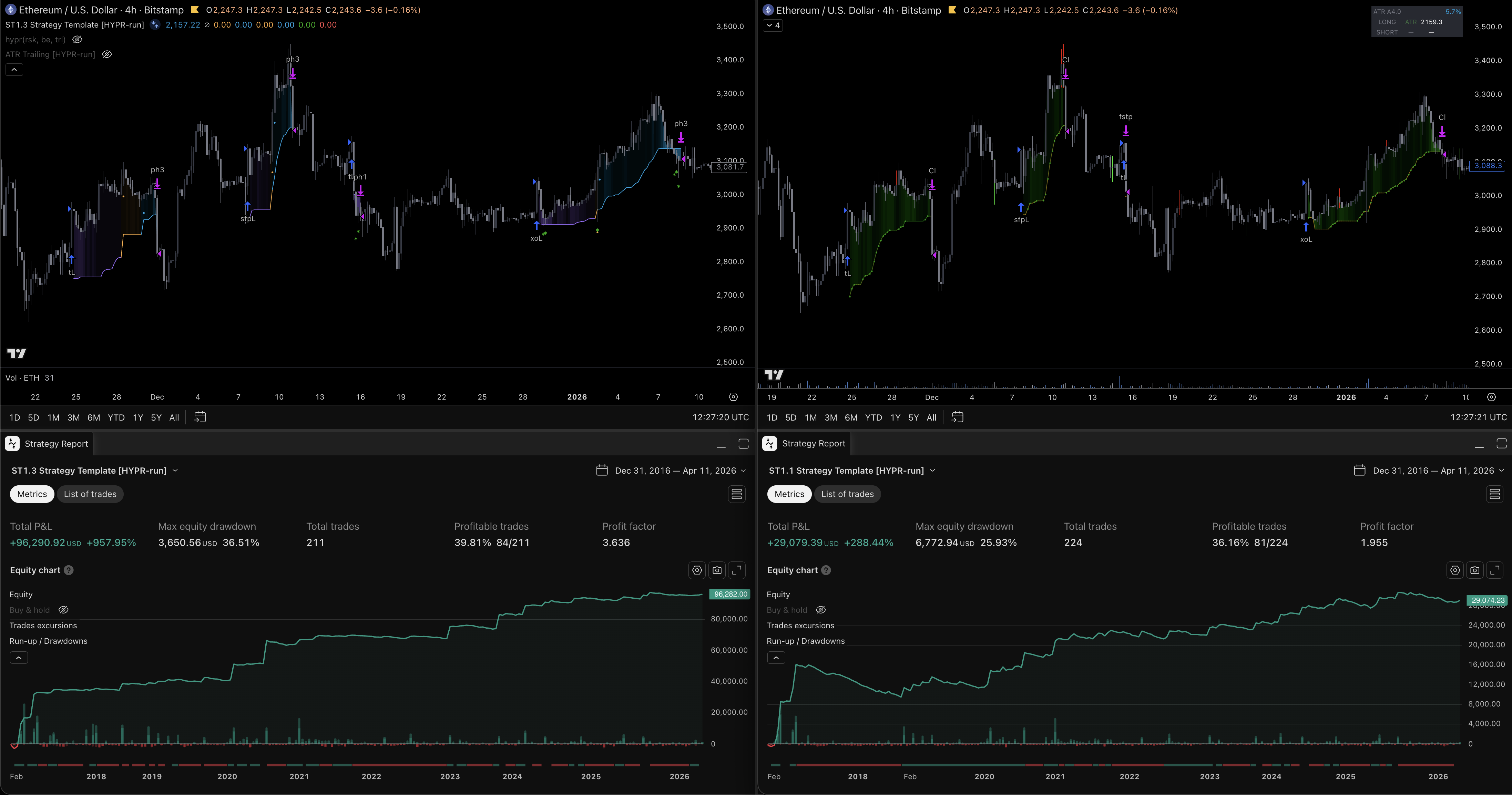Collapse left equity chart legend
Screen dimensions: 1512x795
click(19, 658)
